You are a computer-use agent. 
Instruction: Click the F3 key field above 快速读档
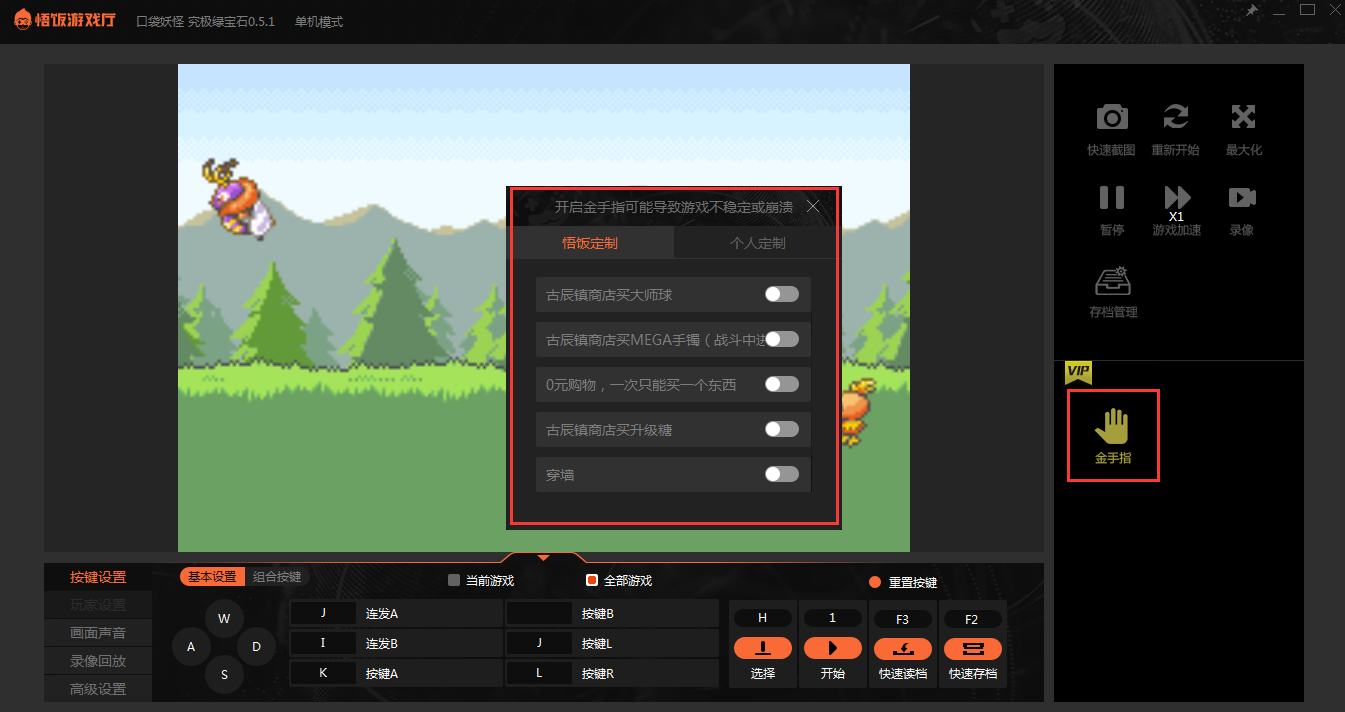(x=902, y=619)
